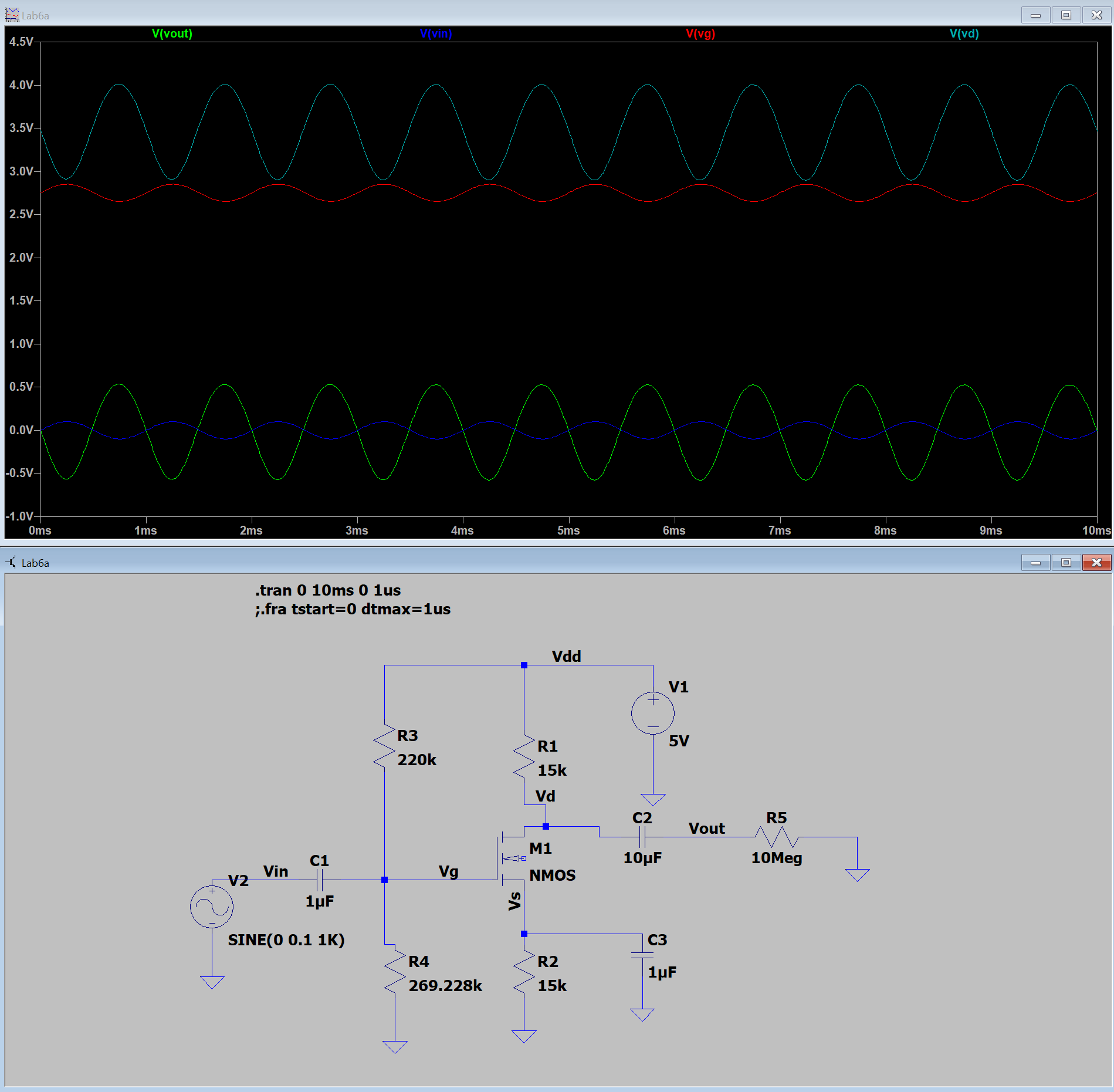Select the M1 NMOS transistor symbol
The width and height of the screenshot is (1114, 1092).
[x=512, y=858]
